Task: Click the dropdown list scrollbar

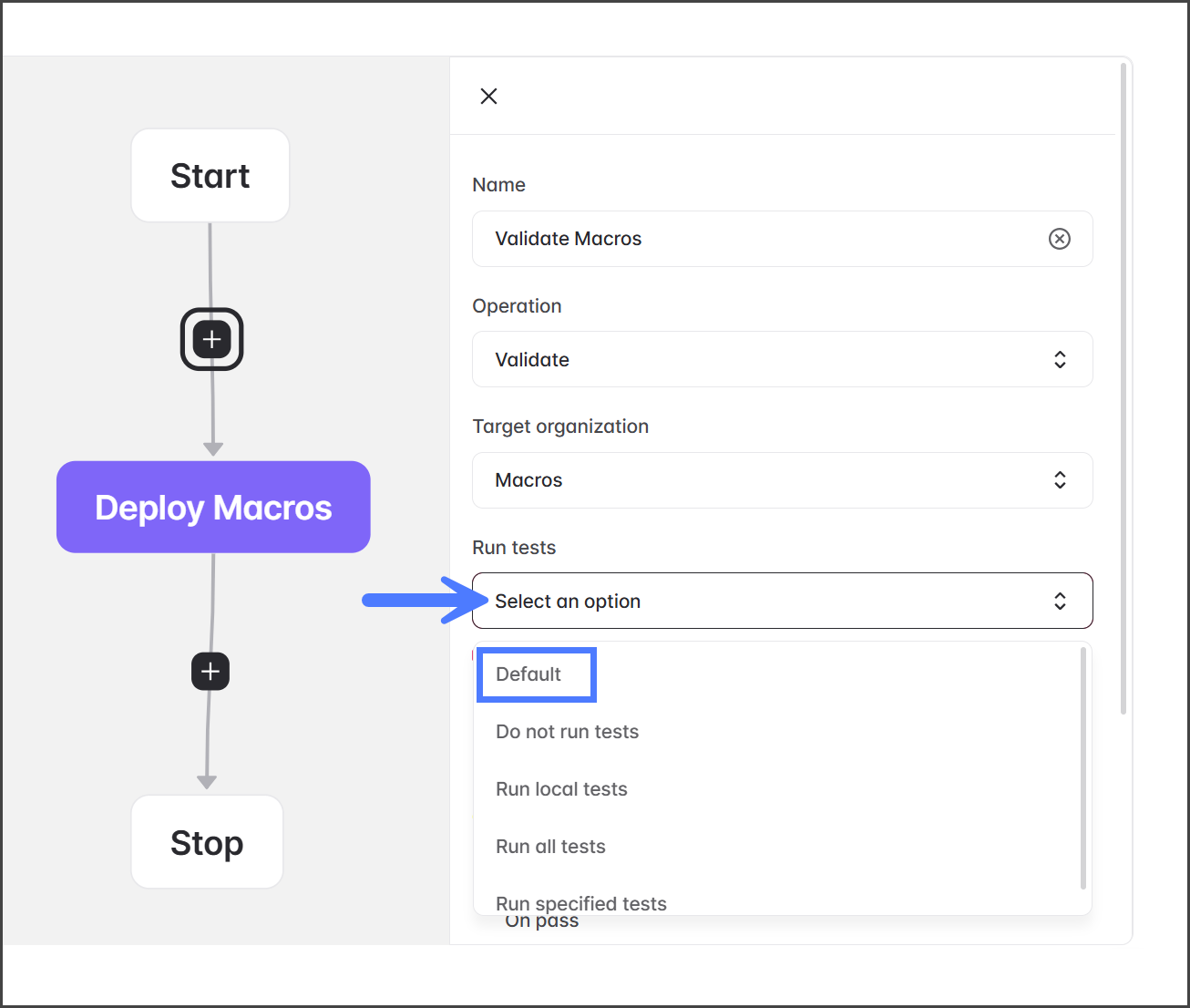Action: tap(1082, 767)
